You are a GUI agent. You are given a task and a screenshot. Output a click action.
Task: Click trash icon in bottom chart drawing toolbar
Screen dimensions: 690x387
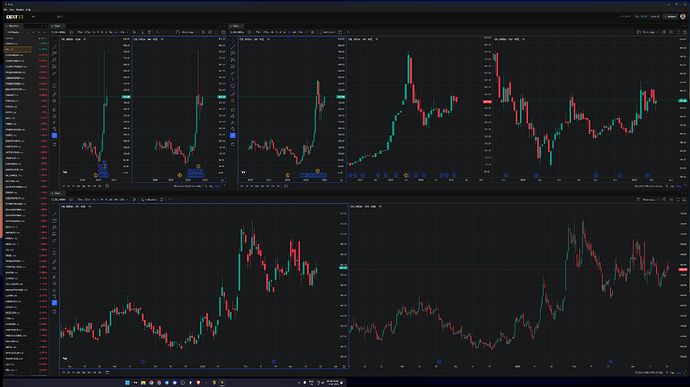(55, 312)
